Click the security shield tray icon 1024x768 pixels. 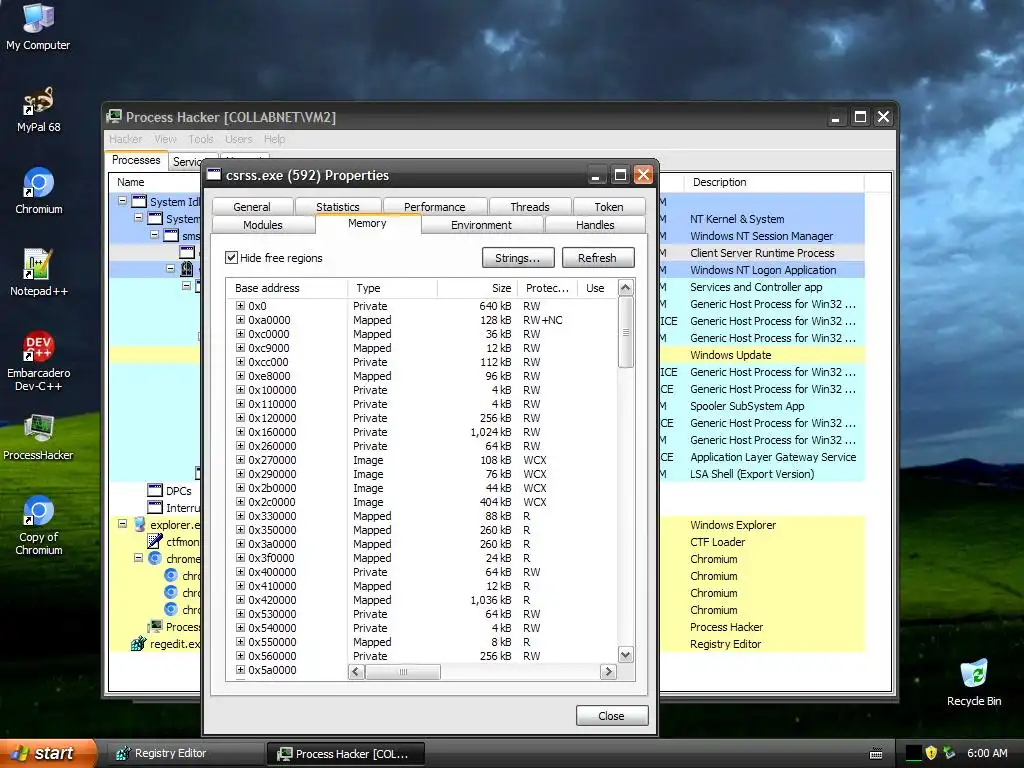tap(931, 753)
